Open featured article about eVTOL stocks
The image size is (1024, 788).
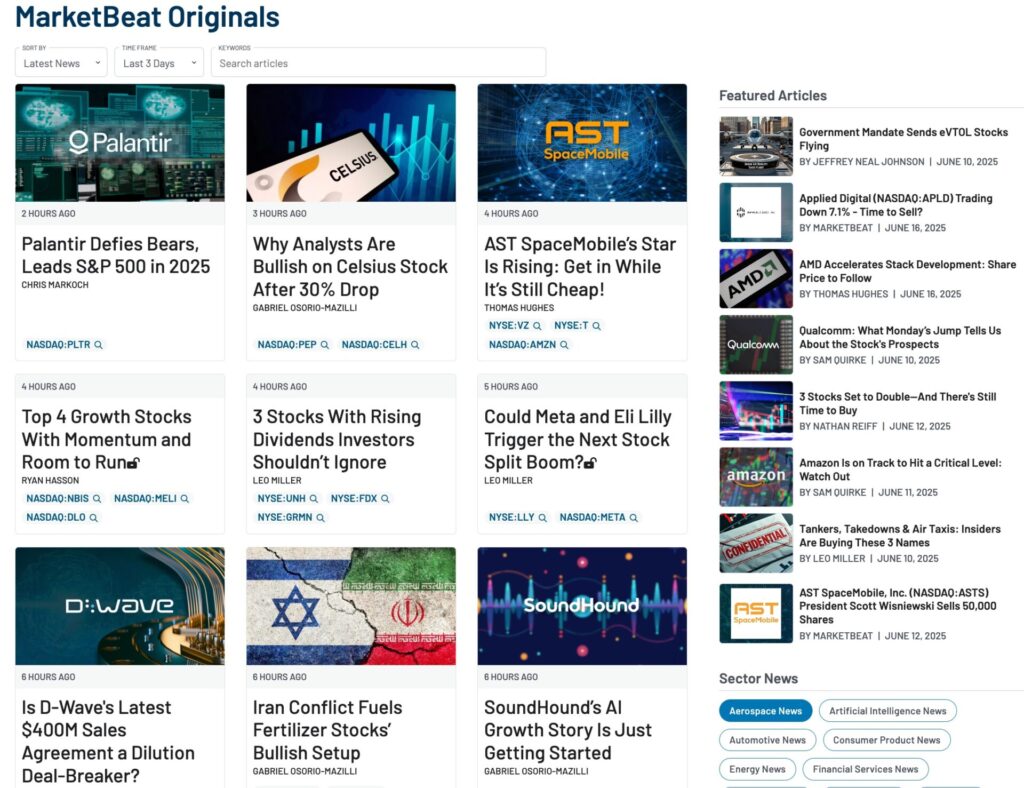pos(903,139)
